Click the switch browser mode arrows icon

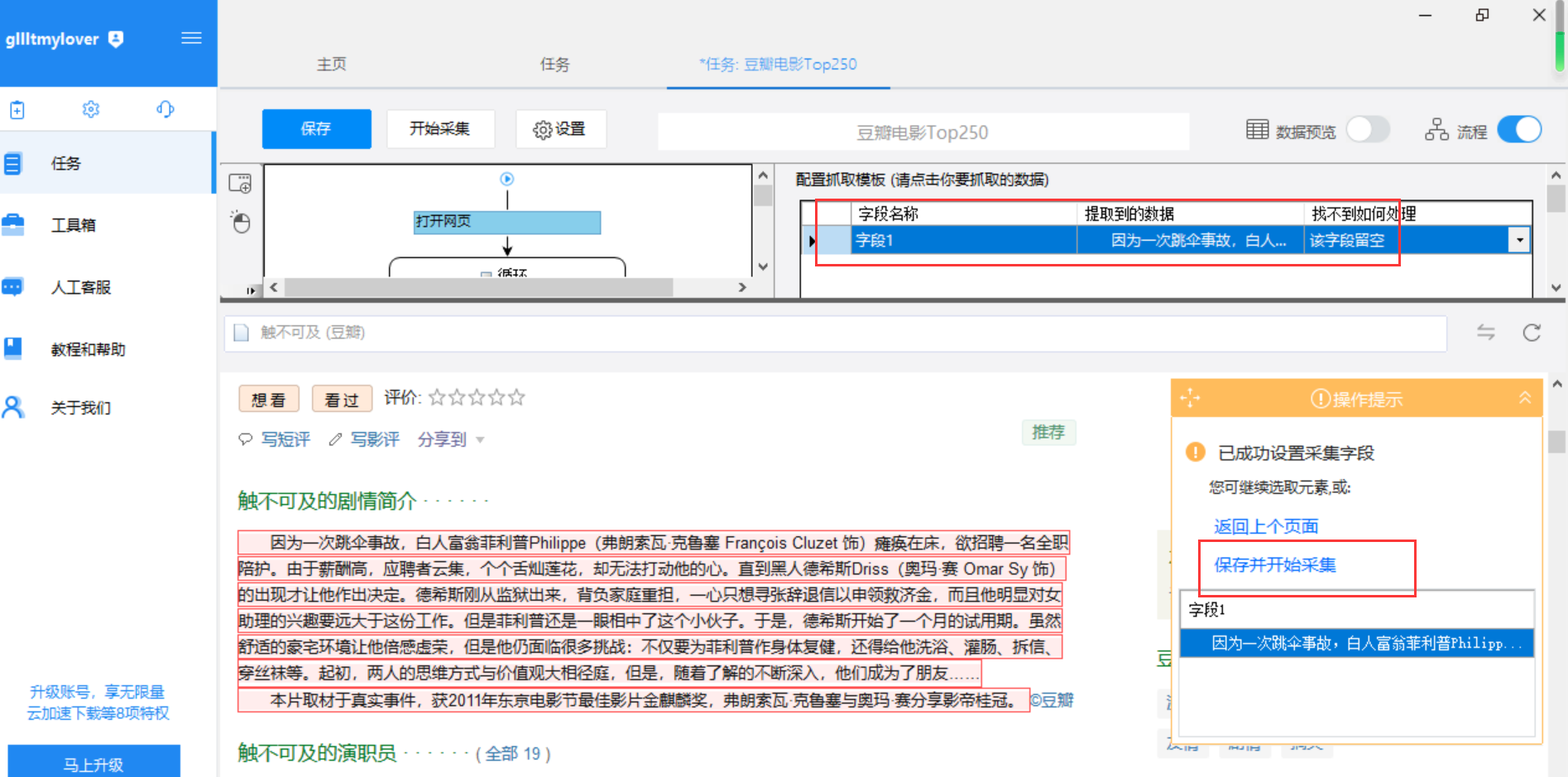point(1486,333)
